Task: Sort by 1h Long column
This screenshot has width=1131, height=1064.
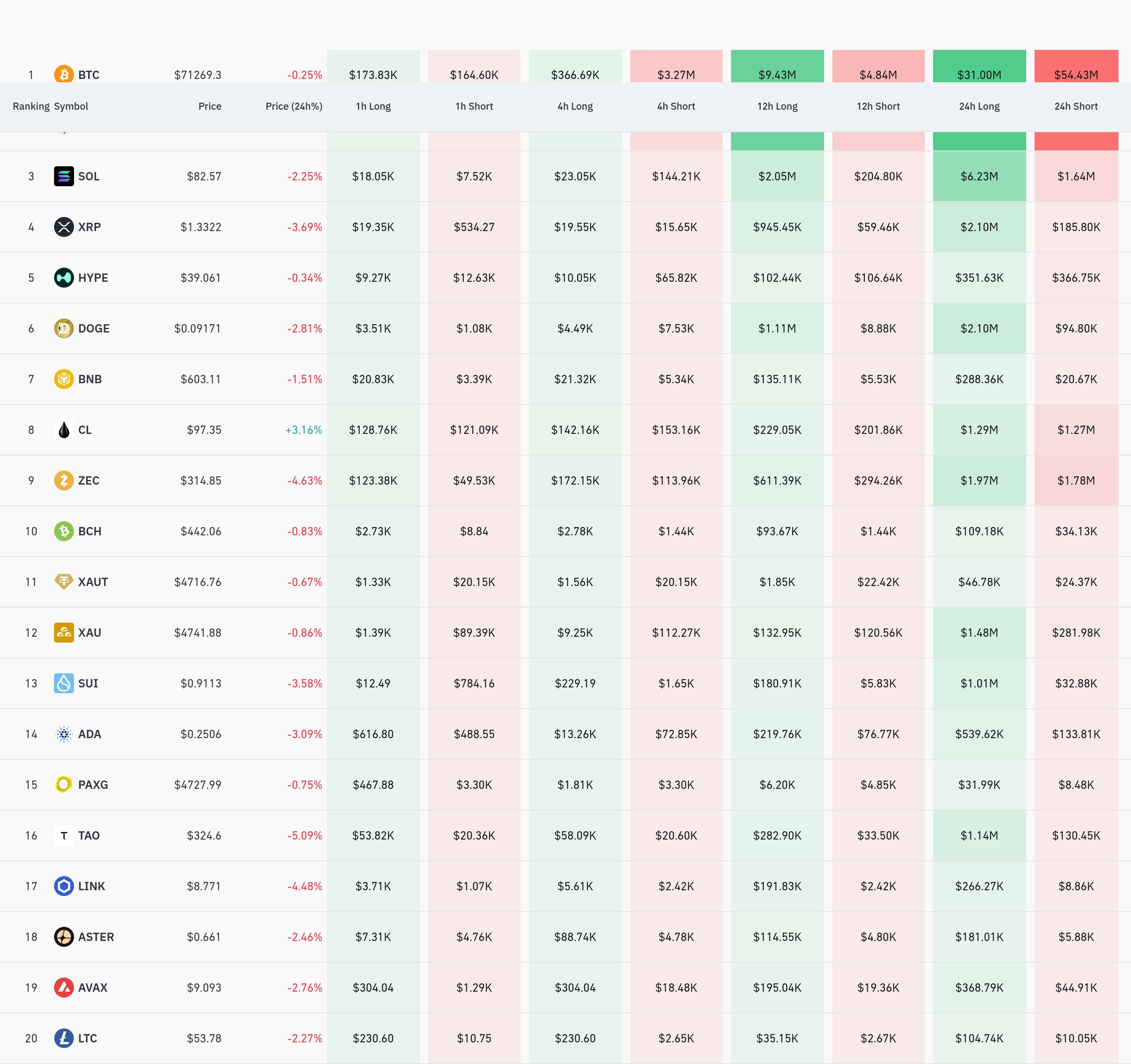Action: (373, 106)
